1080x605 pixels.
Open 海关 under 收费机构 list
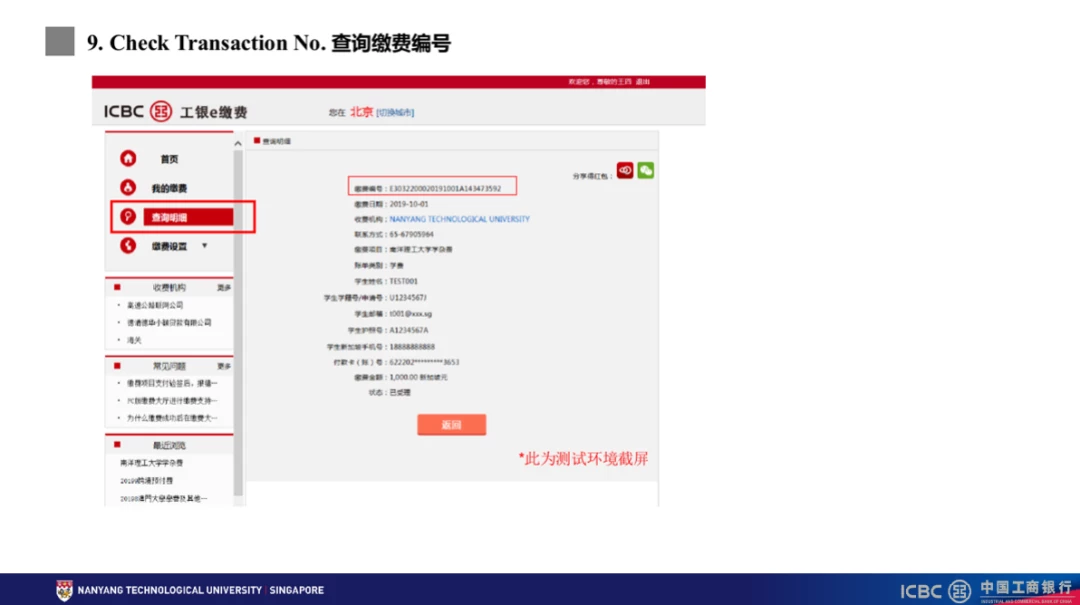coord(134,340)
